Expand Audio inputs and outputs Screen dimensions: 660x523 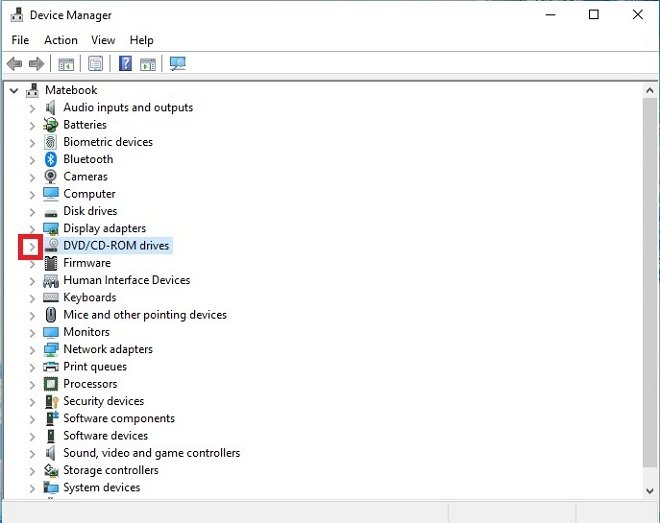pos(32,109)
